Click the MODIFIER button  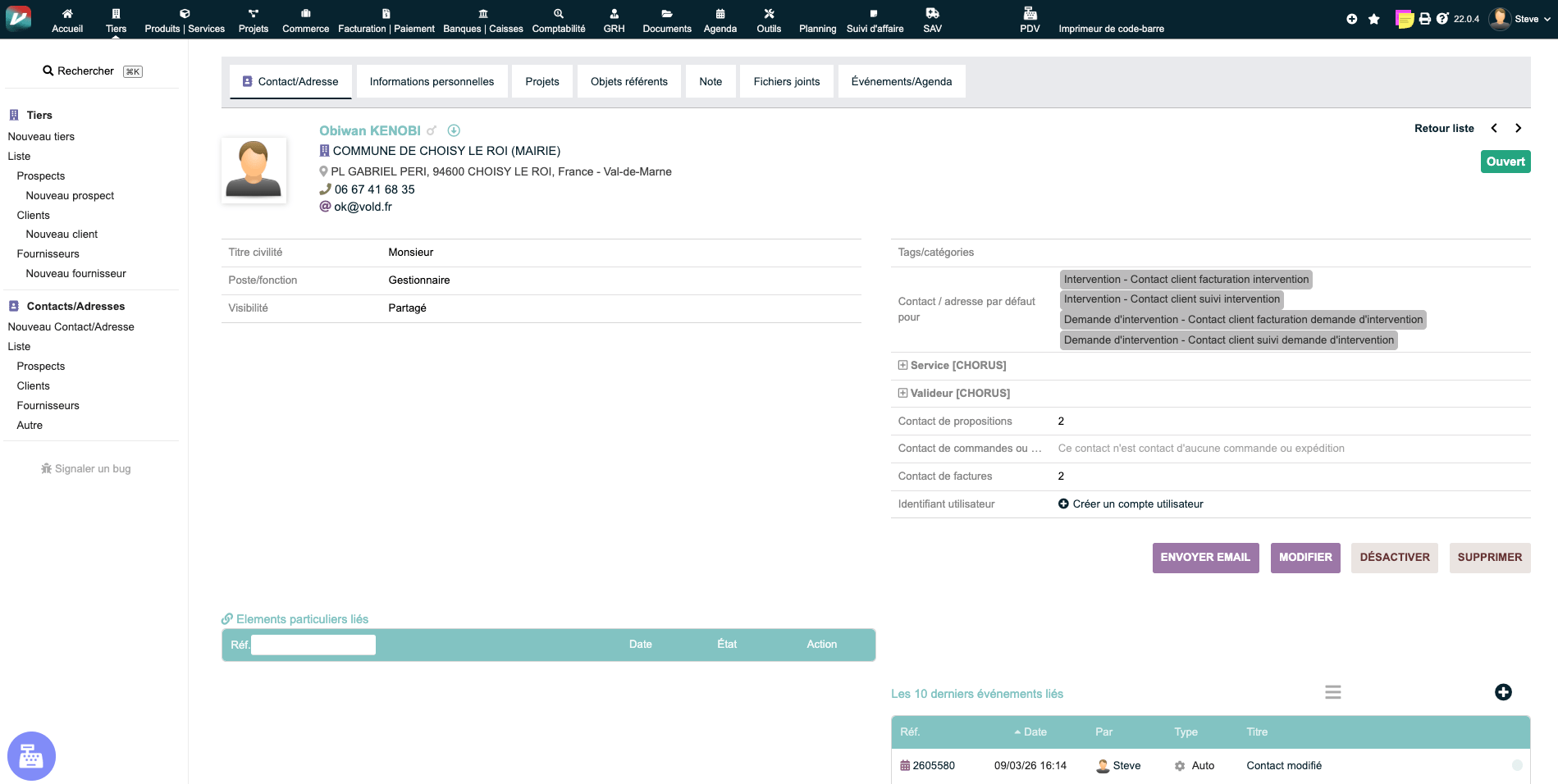tap(1304, 558)
